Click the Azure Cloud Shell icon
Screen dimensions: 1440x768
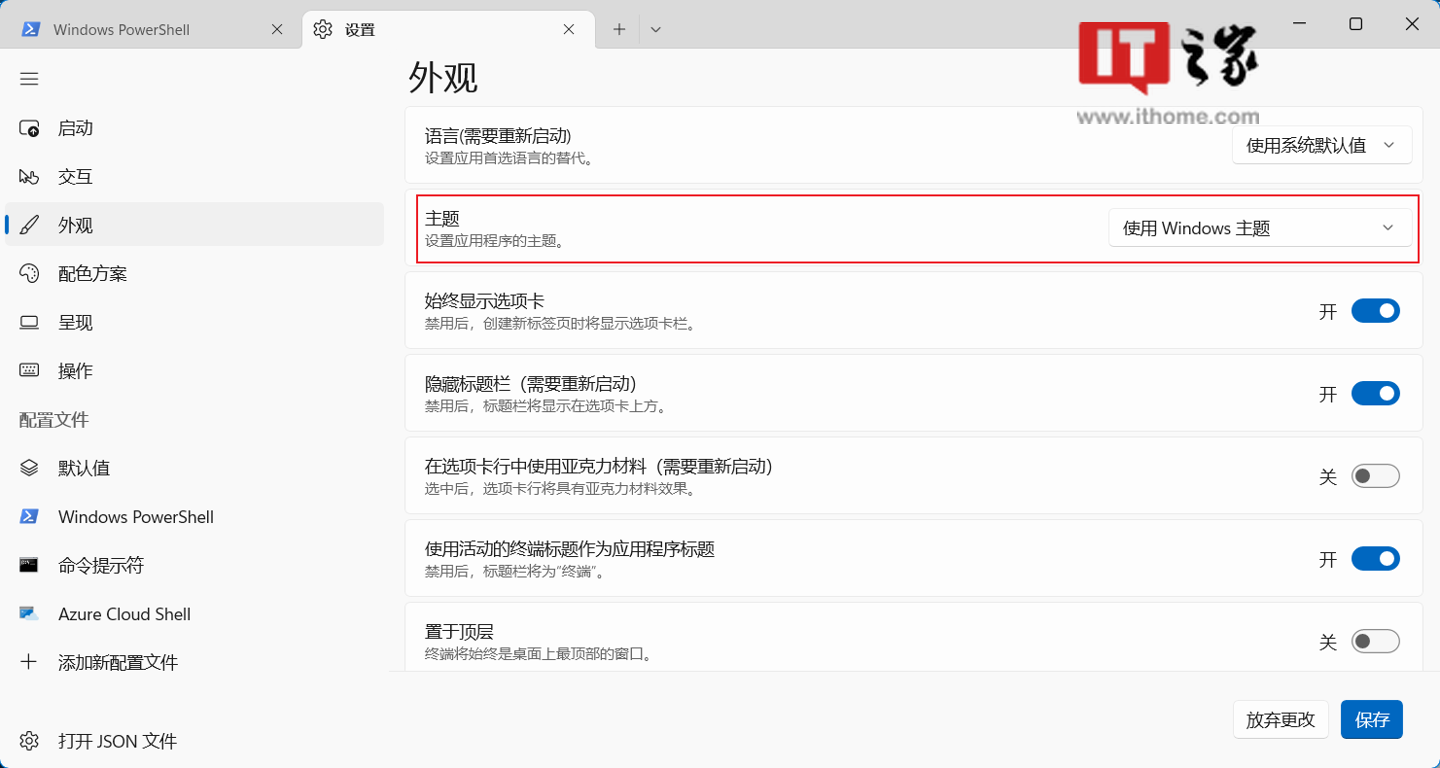coord(29,613)
